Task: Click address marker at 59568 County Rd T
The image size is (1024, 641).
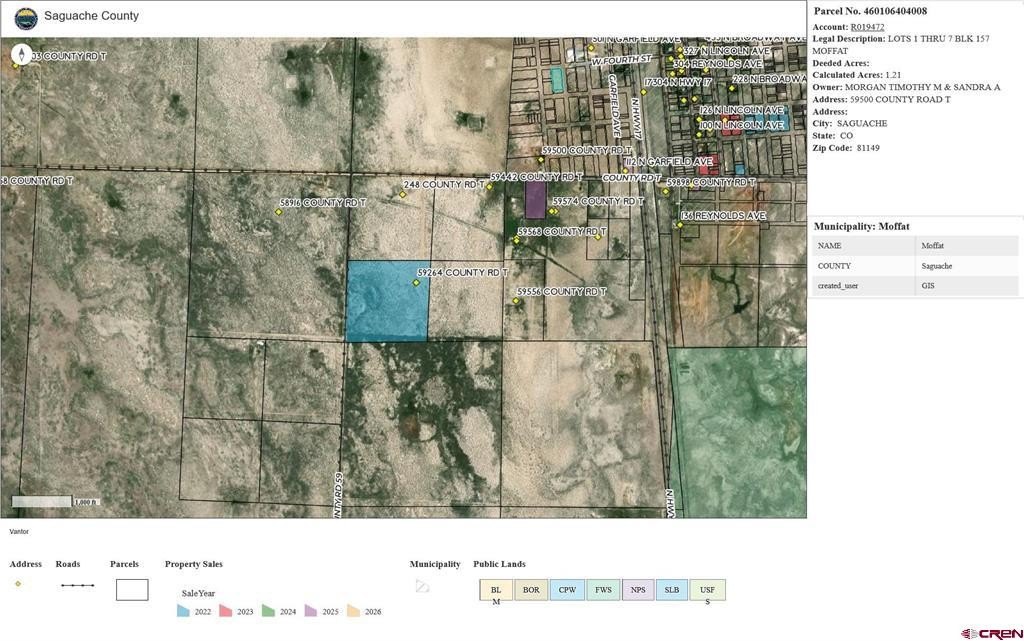Action: [516, 240]
